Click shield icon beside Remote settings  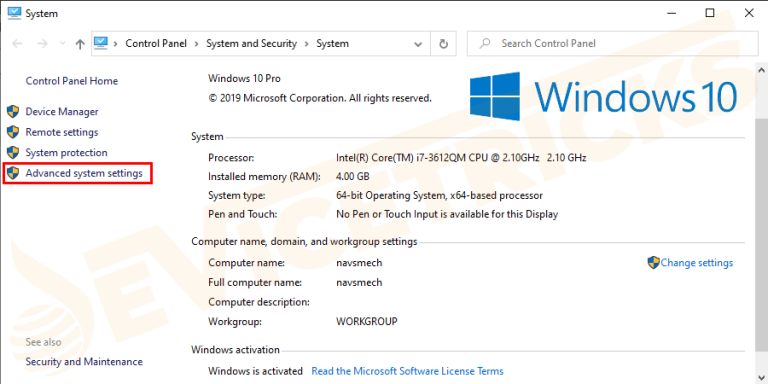tap(13, 132)
